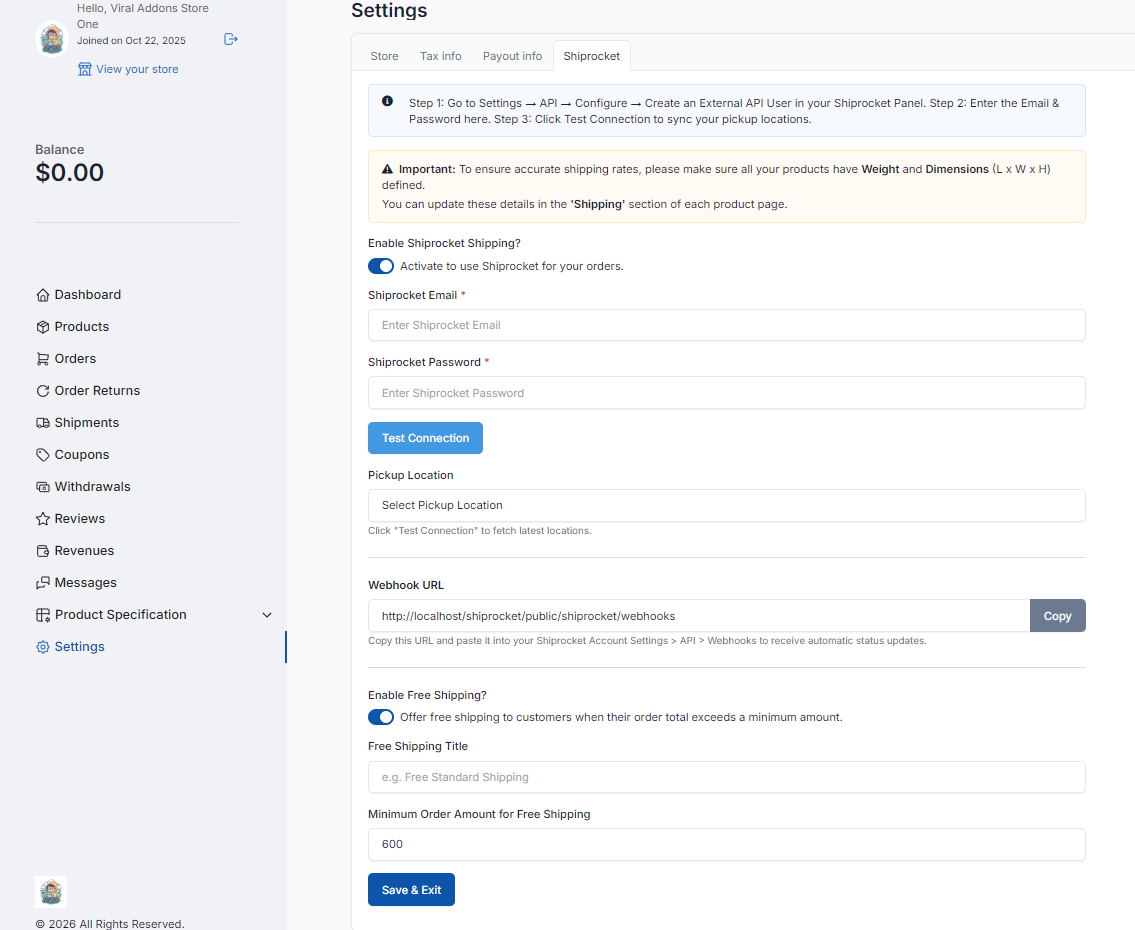Click the Minimum Order Amount field showing 600
This screenshot has height=930, width=1135.
[x=726, y=845]
